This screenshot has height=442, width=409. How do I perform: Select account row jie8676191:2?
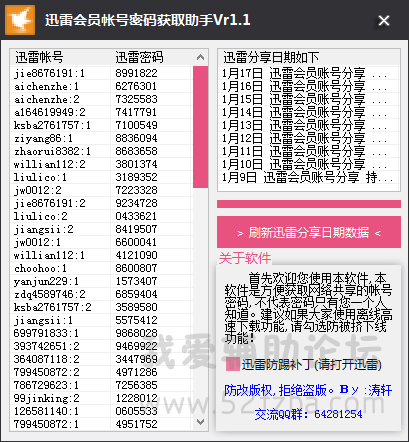coord(102,203)
